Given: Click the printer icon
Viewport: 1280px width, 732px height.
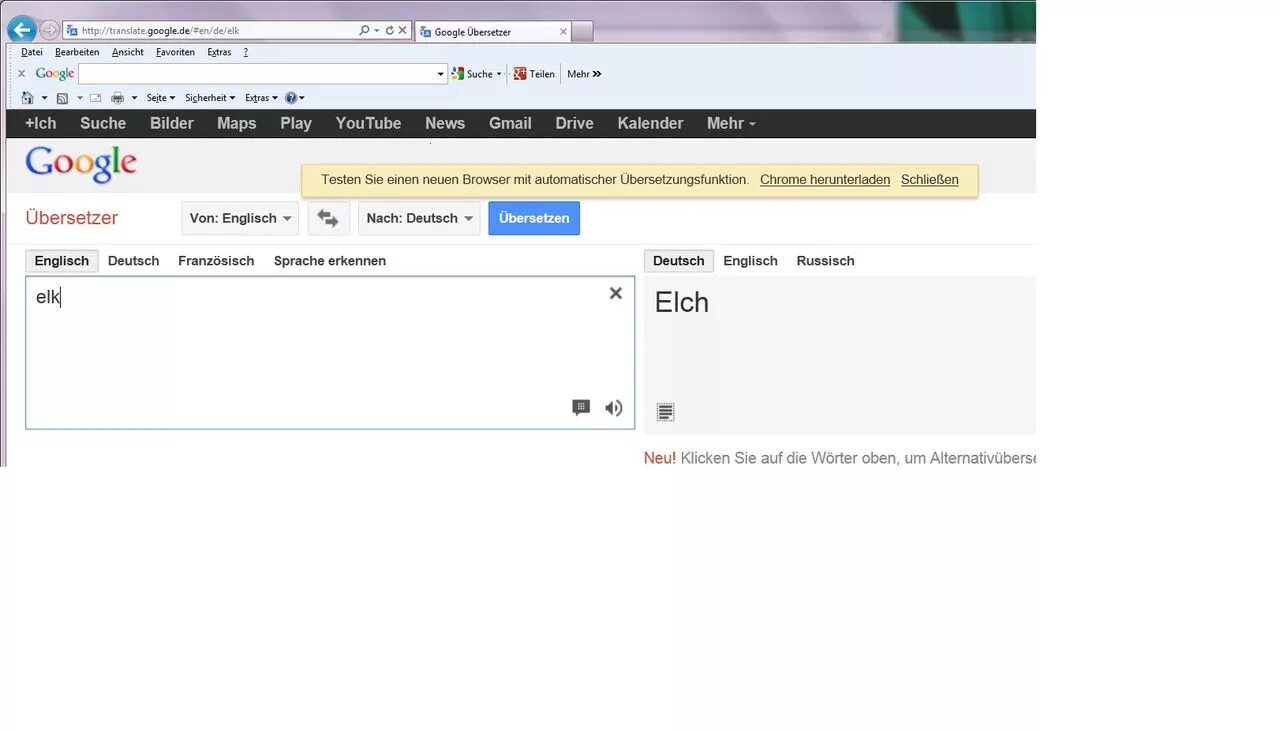Looking at the screenshot, I should point(118,98).
